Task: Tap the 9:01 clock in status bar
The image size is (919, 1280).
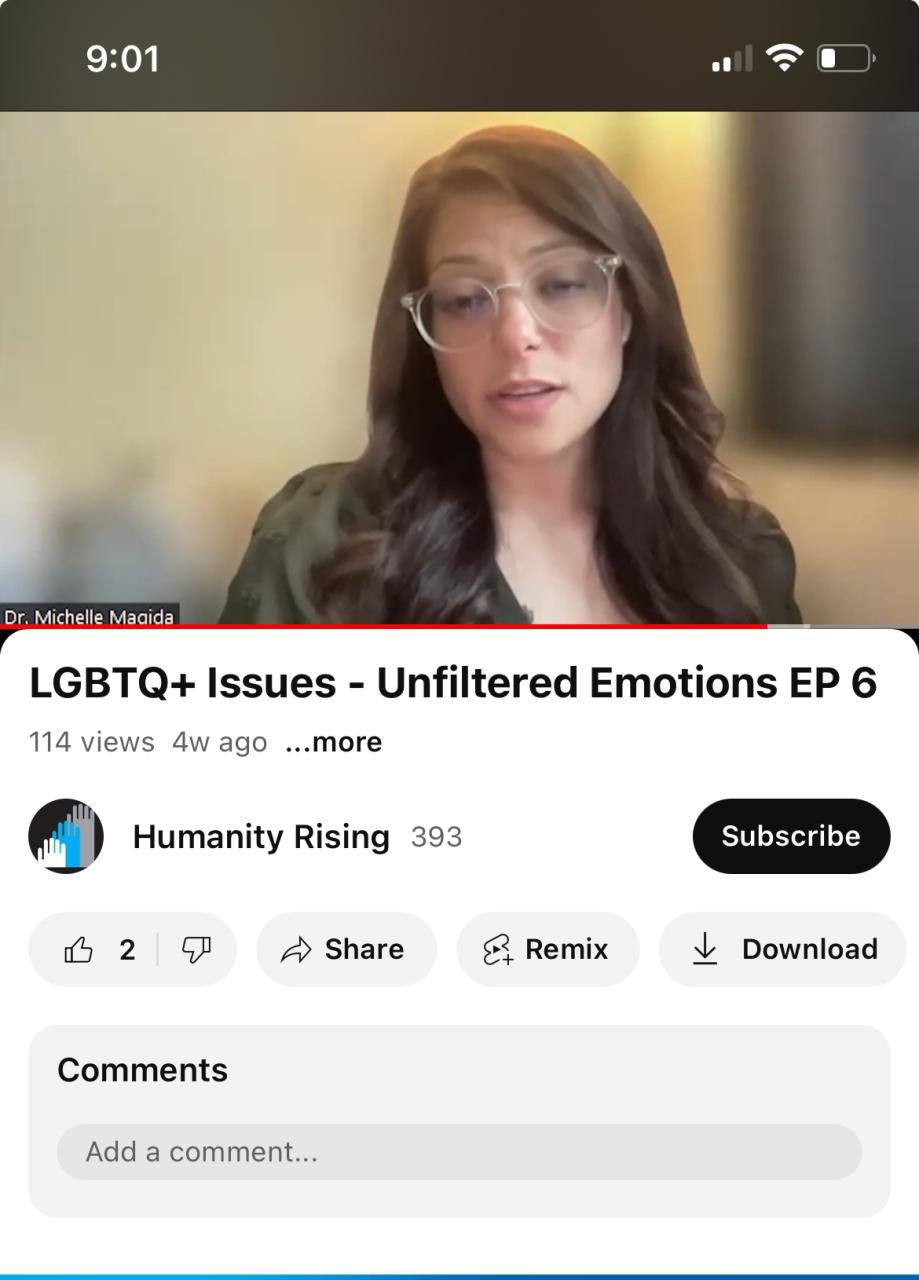Action: [x=122, y=59]
